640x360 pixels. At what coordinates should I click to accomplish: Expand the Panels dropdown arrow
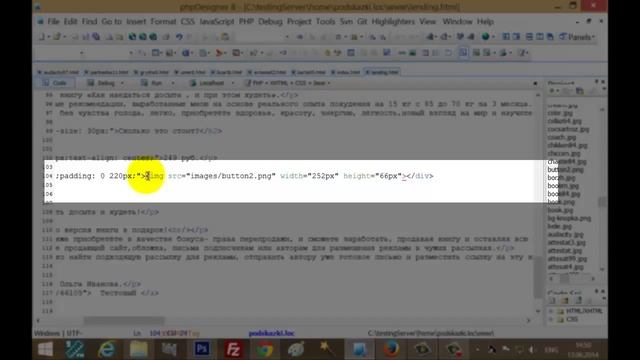[x=593, y=37]
